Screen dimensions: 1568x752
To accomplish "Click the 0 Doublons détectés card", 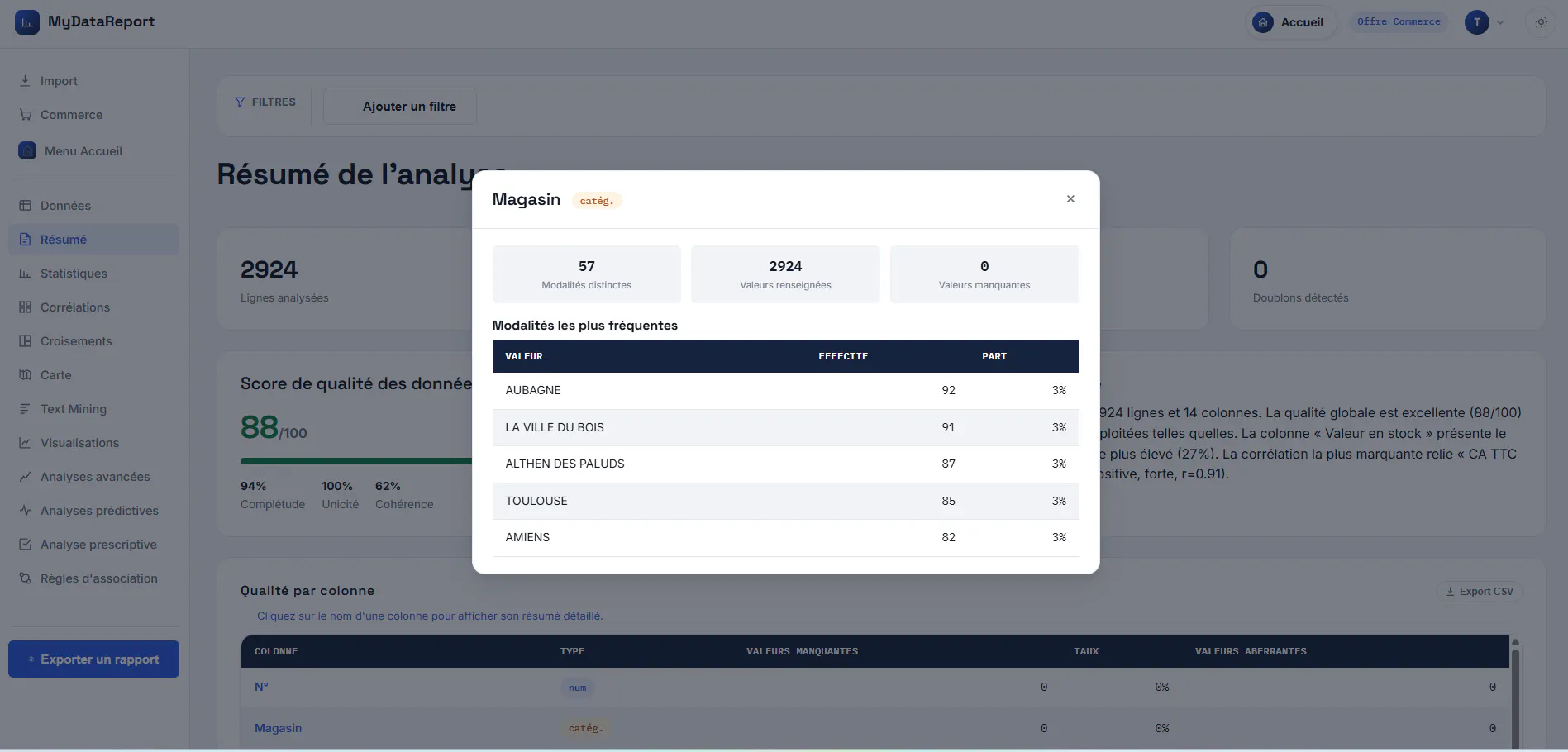I will coord(1388,279).
